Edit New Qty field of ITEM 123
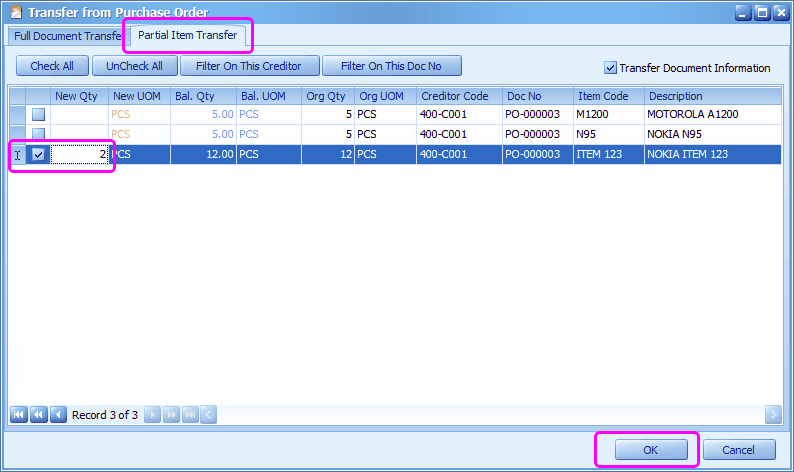Viewport: 794px width, 472px height. [80, 155]
